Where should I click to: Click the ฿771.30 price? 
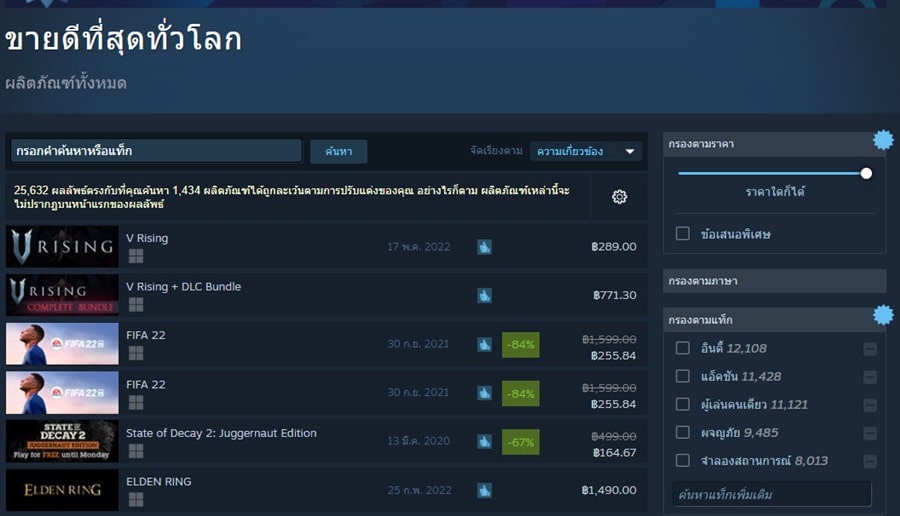615,296
